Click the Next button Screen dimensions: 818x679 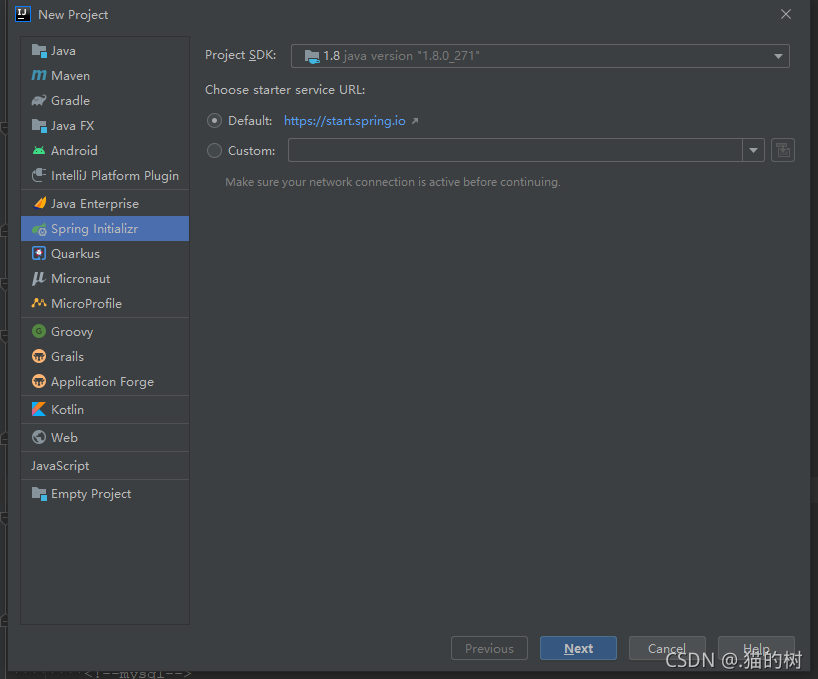tap(578, 648)
